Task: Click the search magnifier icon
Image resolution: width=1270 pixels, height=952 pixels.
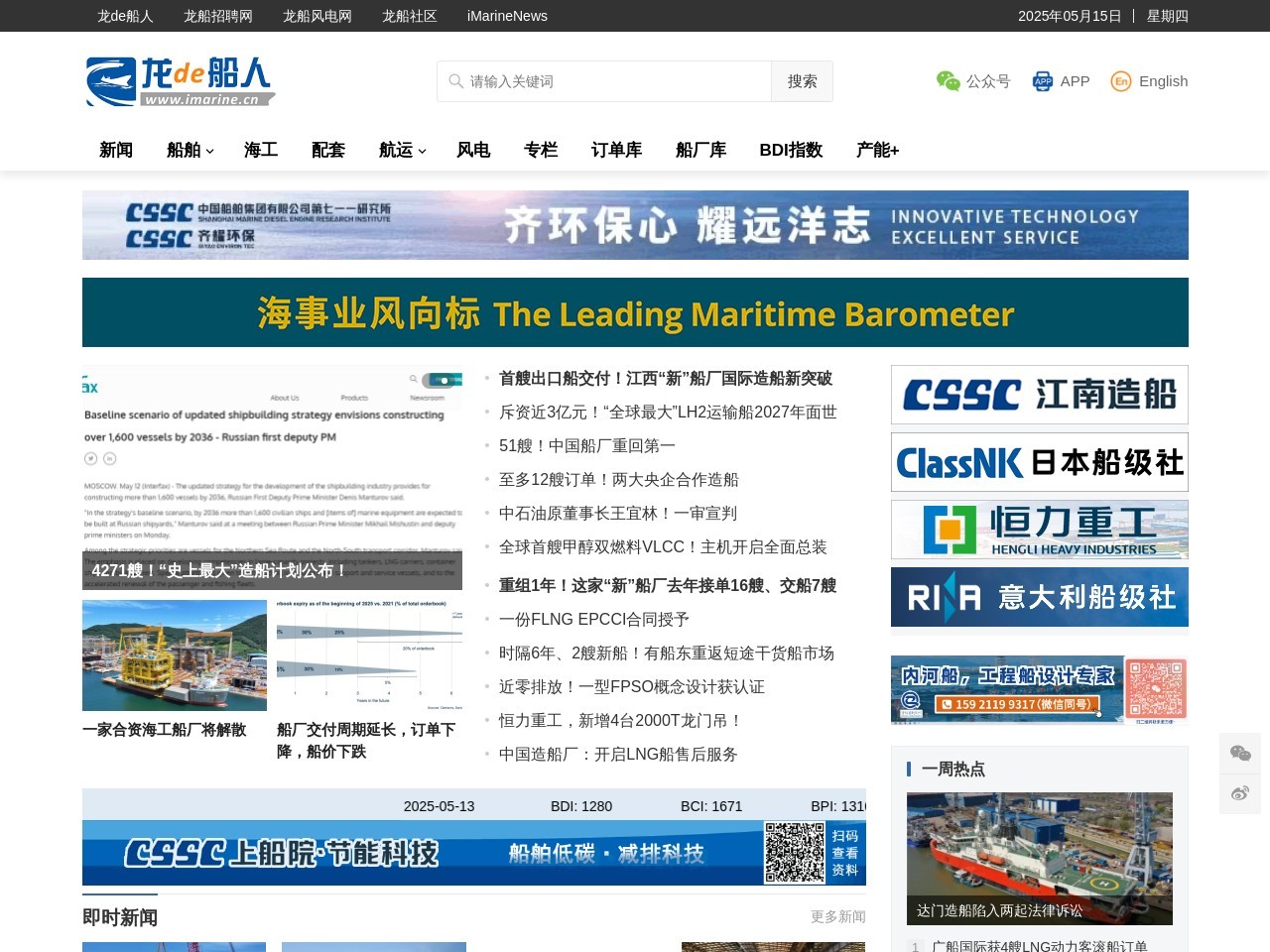Action: coord(455,81)
